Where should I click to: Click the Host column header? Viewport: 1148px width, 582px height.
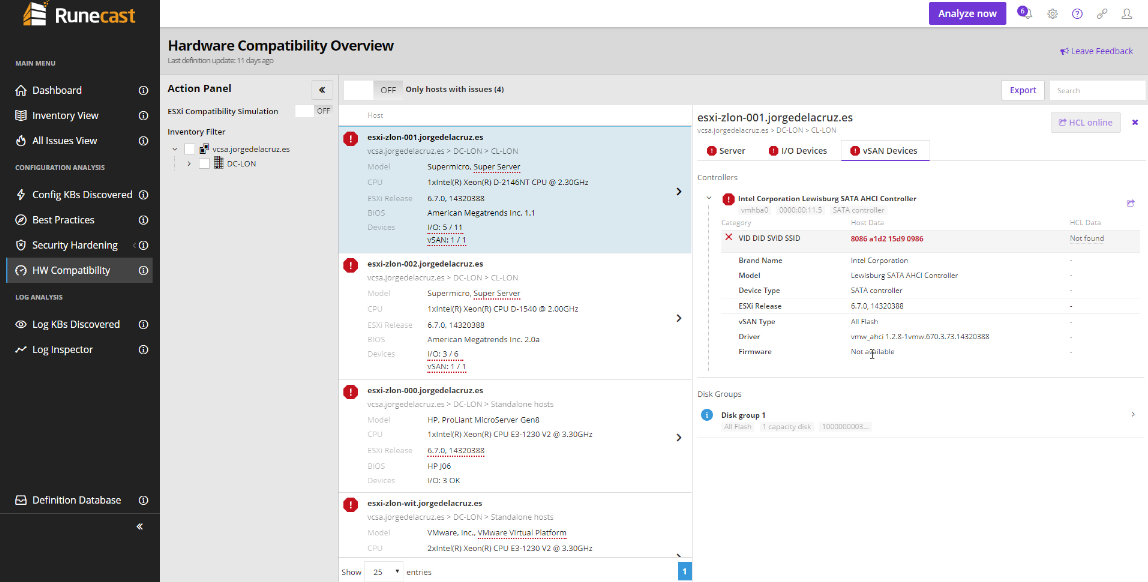point(375,116)
